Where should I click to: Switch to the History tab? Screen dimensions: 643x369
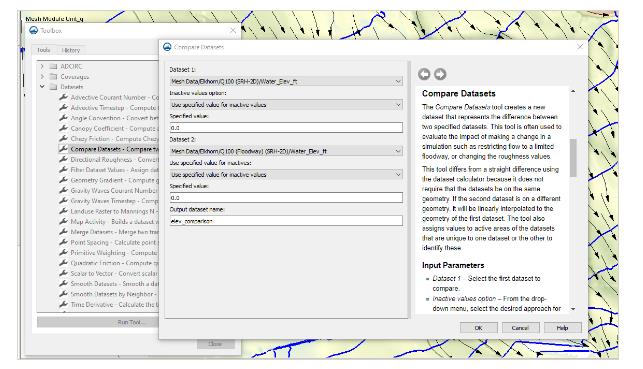[x=71, y=50]
